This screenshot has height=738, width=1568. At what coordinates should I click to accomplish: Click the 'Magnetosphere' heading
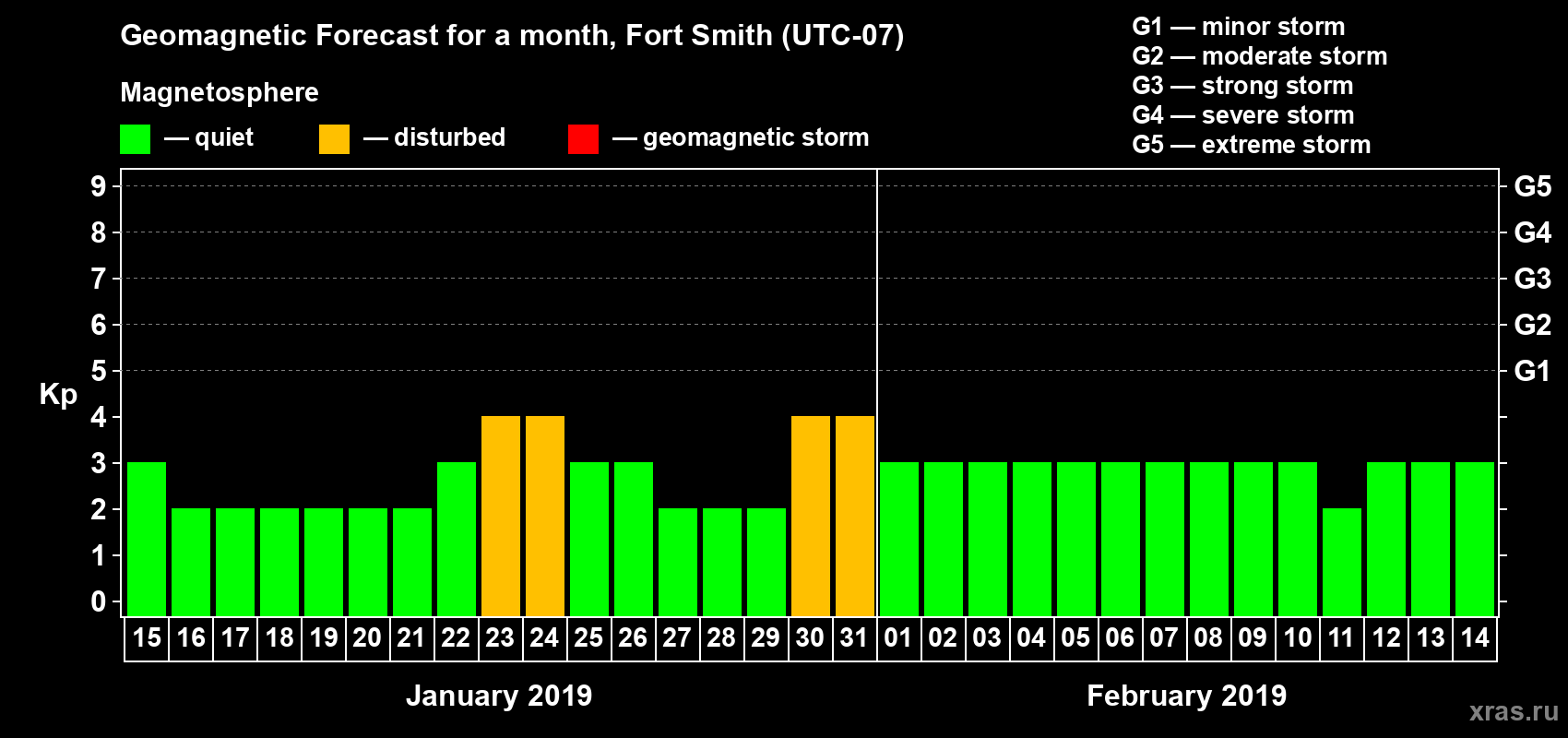pyautogui.click(x=220, y=92)
